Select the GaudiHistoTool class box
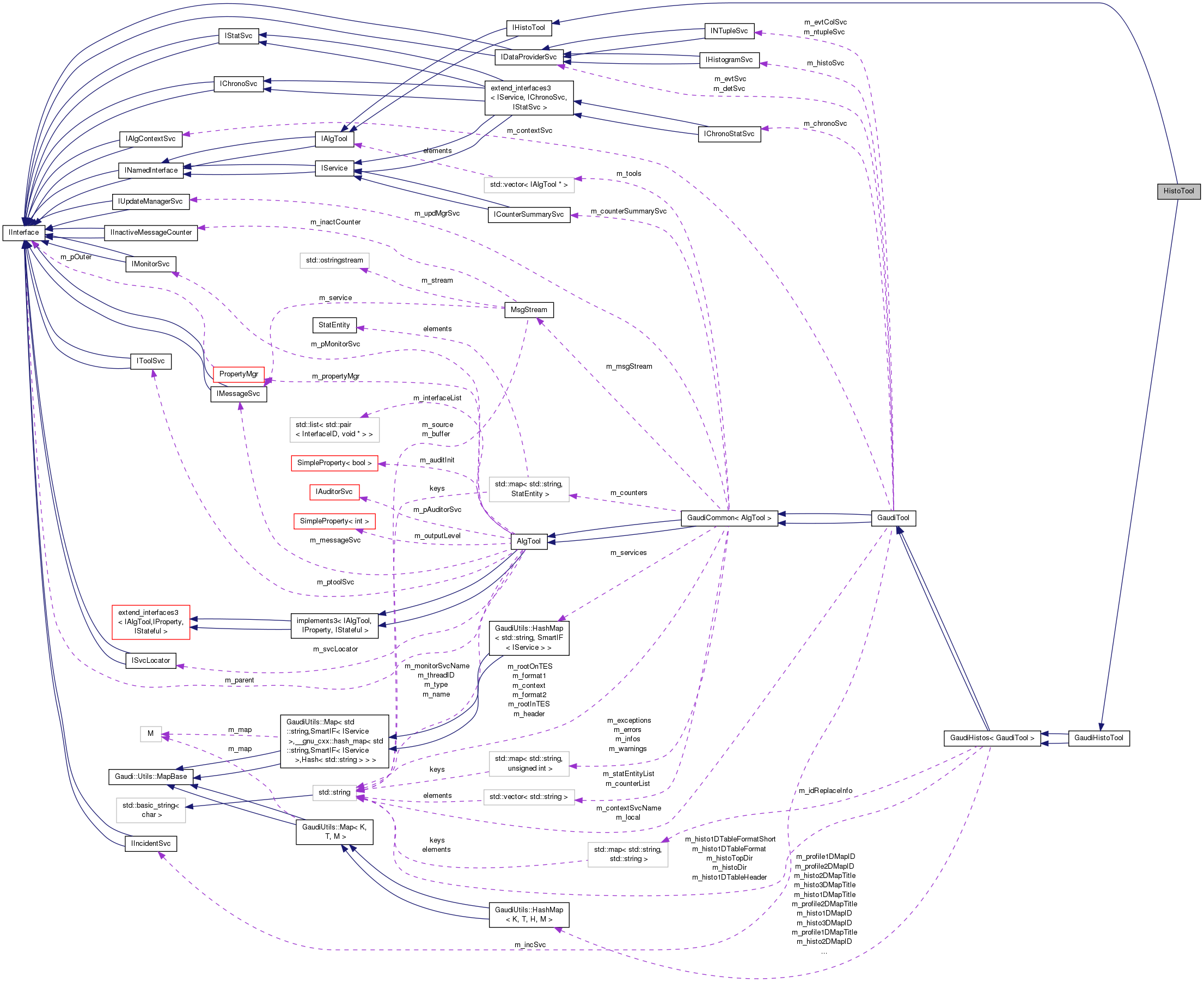Viewport: 1204px width, 982px height. tap(1098, 738)
